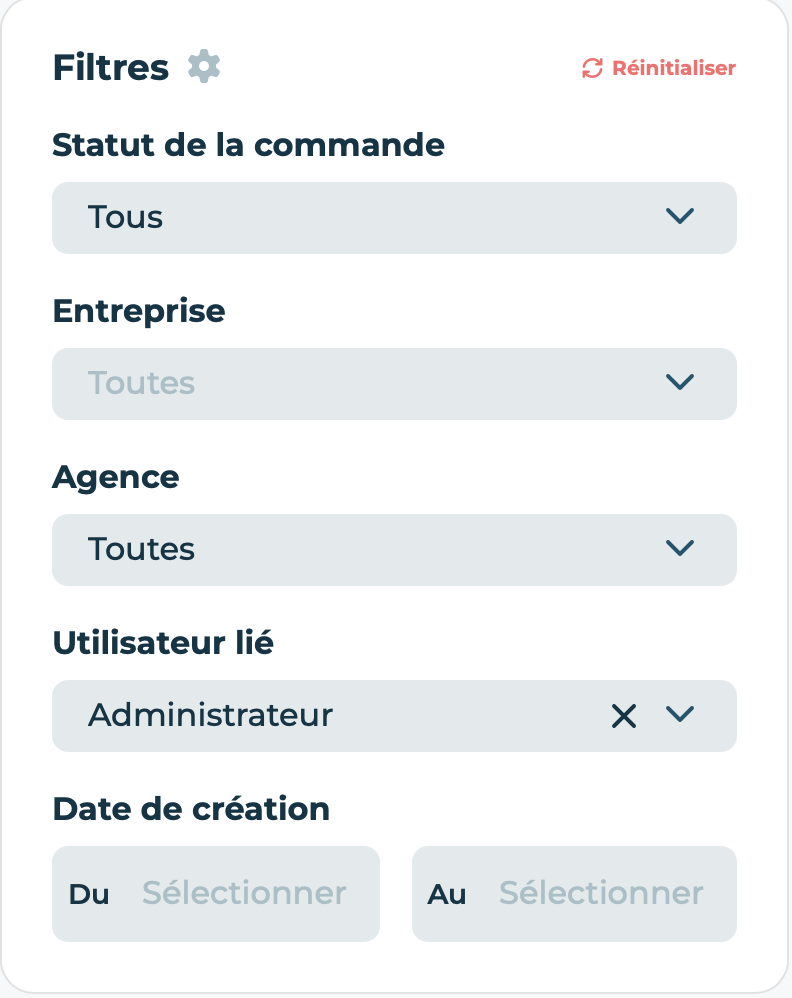This screenshot has height=998, width=792.
Task: Select the Du start date field
Action: pos(216,894)
